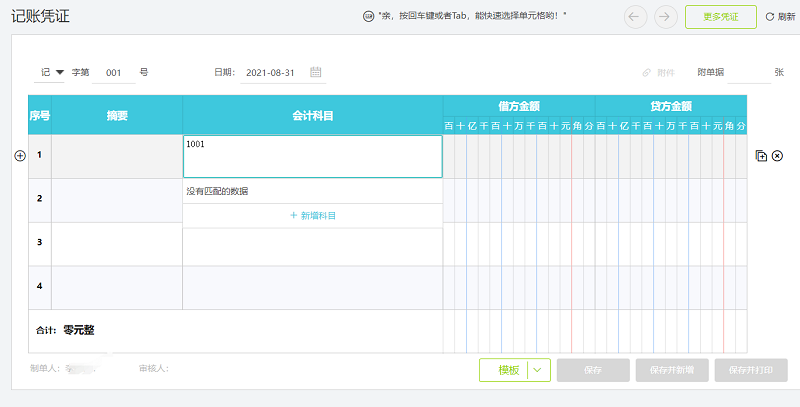800x407 pixels.
Task: Expand the 模板 template dropdown arrow
Action: tap(539, 370)
